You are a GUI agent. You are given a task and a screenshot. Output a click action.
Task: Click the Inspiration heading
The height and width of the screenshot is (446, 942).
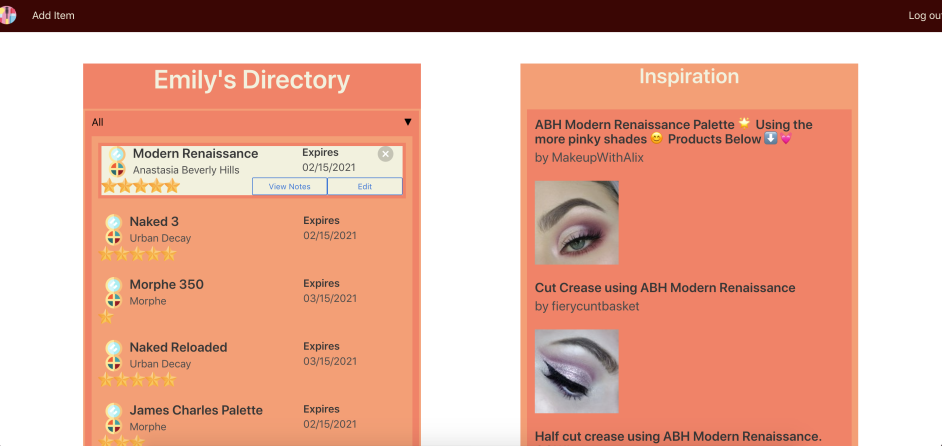coord(689,76)
